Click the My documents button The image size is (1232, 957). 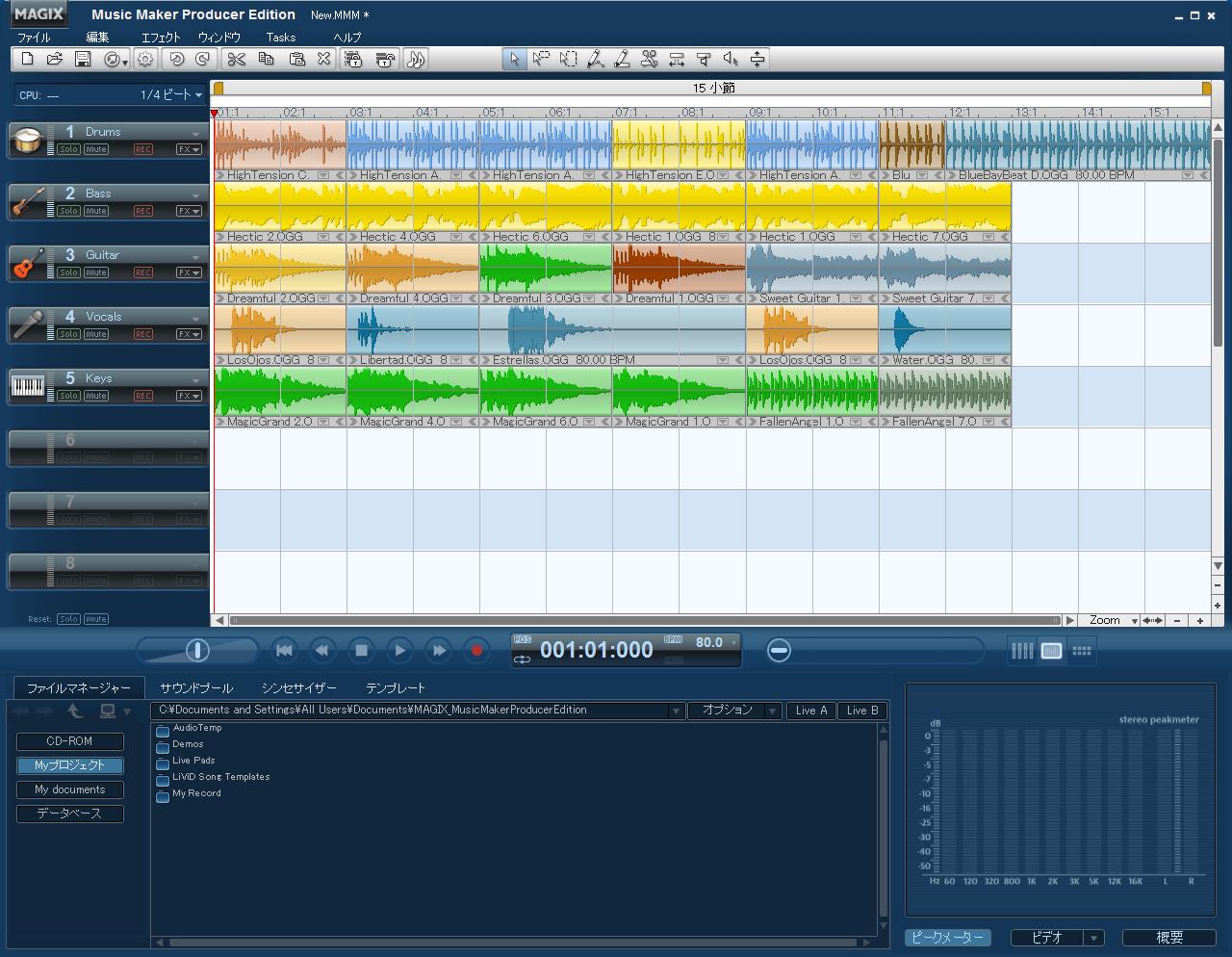[69, 789]
